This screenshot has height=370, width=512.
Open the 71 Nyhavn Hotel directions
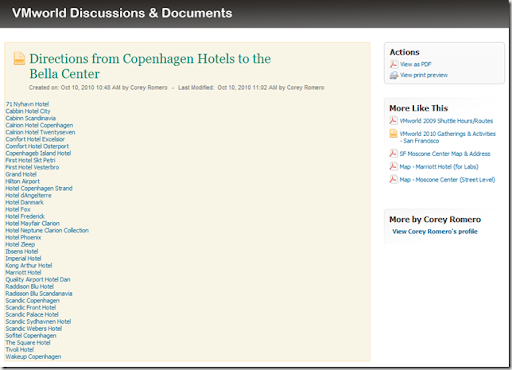(x=27, y=104)
